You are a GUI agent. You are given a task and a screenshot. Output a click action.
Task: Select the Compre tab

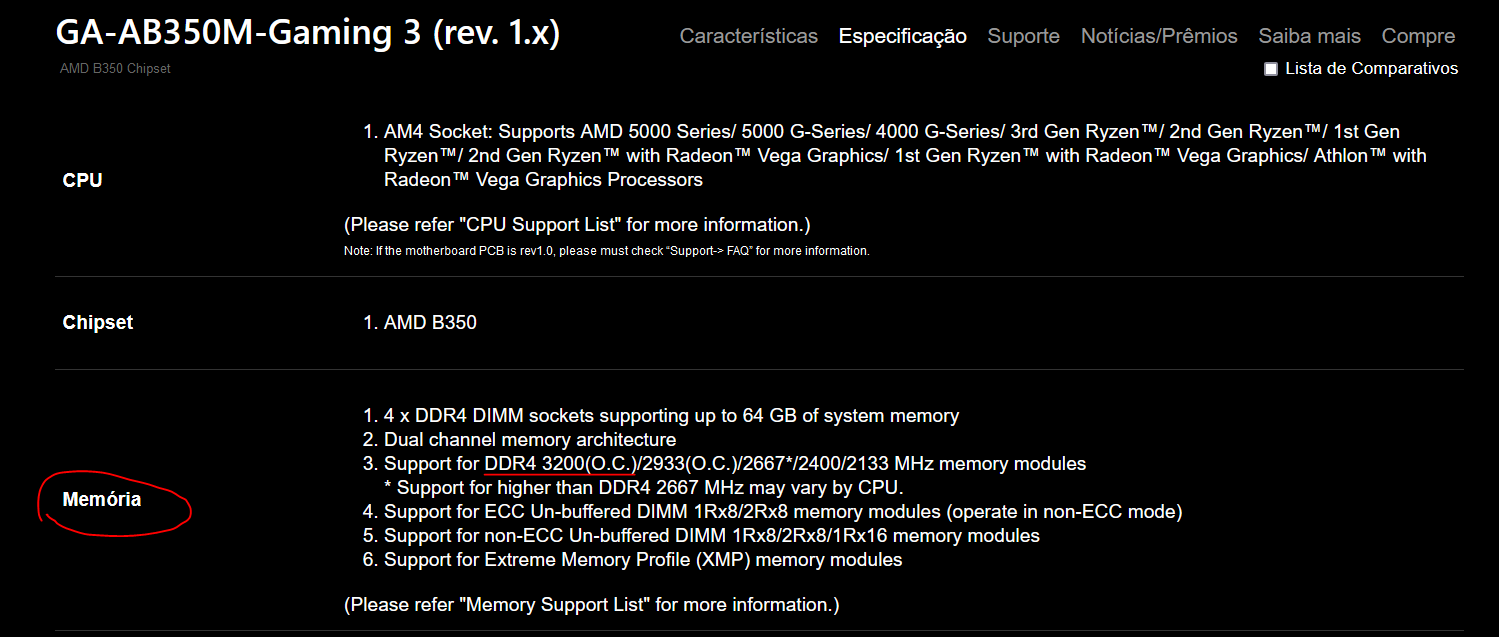click(1418, 36)
